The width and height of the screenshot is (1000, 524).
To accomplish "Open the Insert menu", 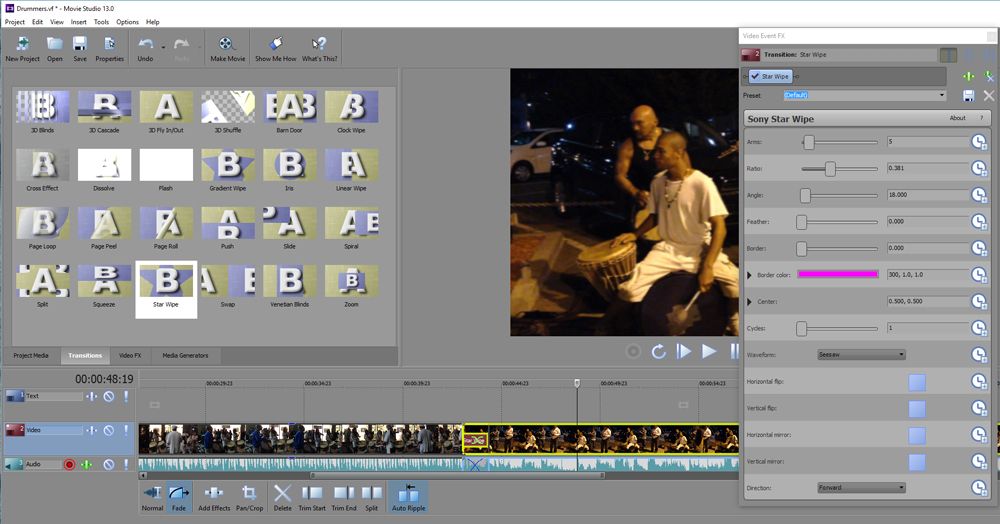I will [78, 21].
